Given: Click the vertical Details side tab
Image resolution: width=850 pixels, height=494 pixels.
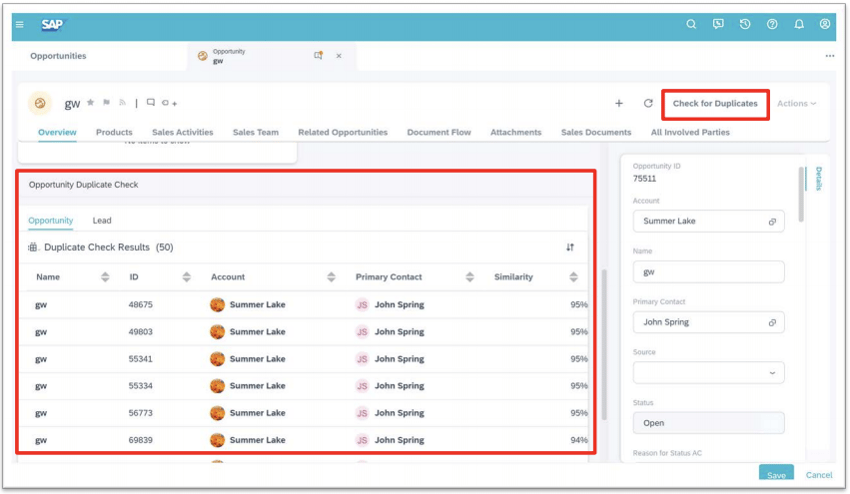Looking at the screenshot, I should click(x=818, y=178).
